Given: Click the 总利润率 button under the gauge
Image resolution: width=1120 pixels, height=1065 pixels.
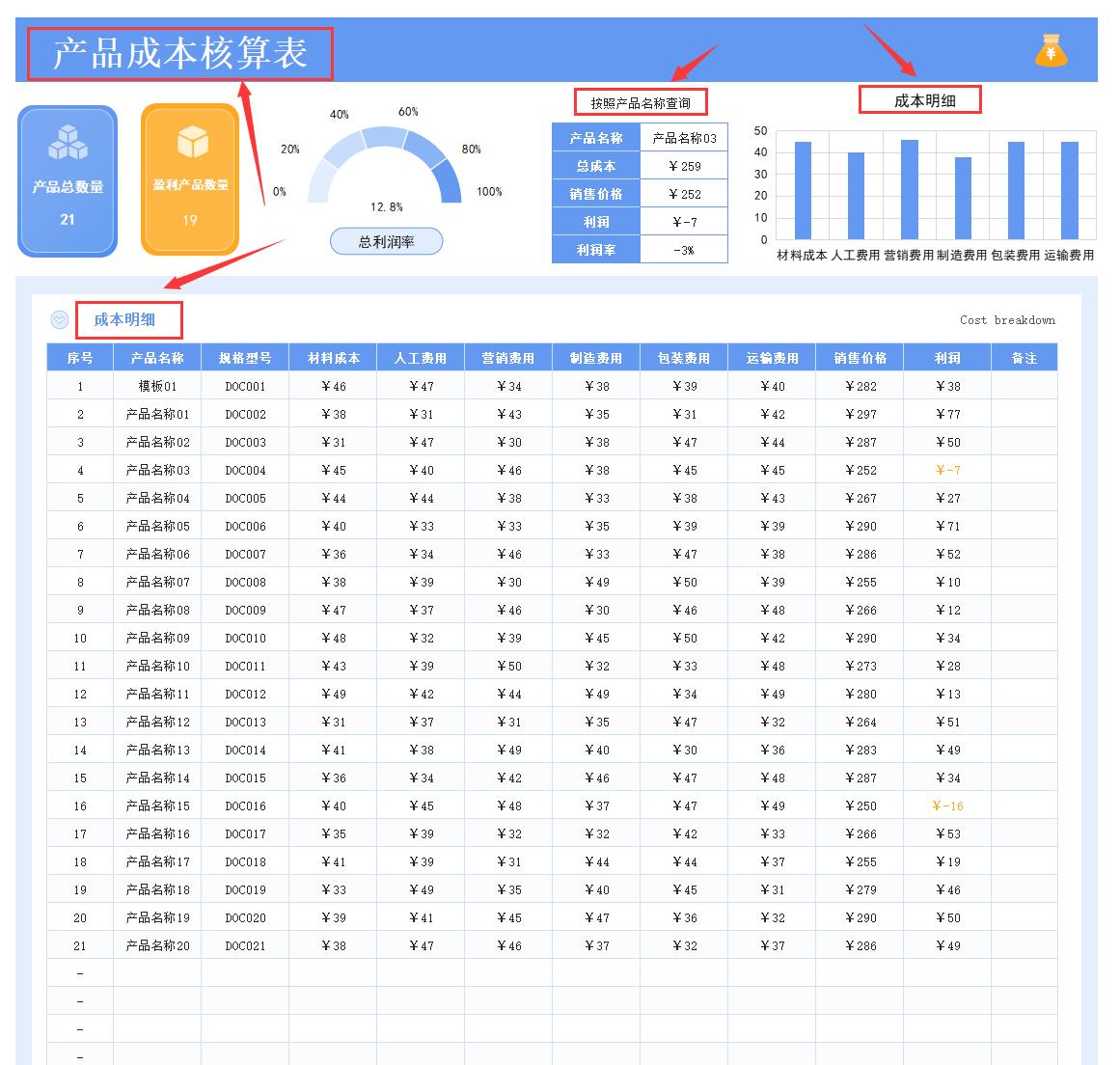Looking at the screenshot, I should (x=386, y=241).
